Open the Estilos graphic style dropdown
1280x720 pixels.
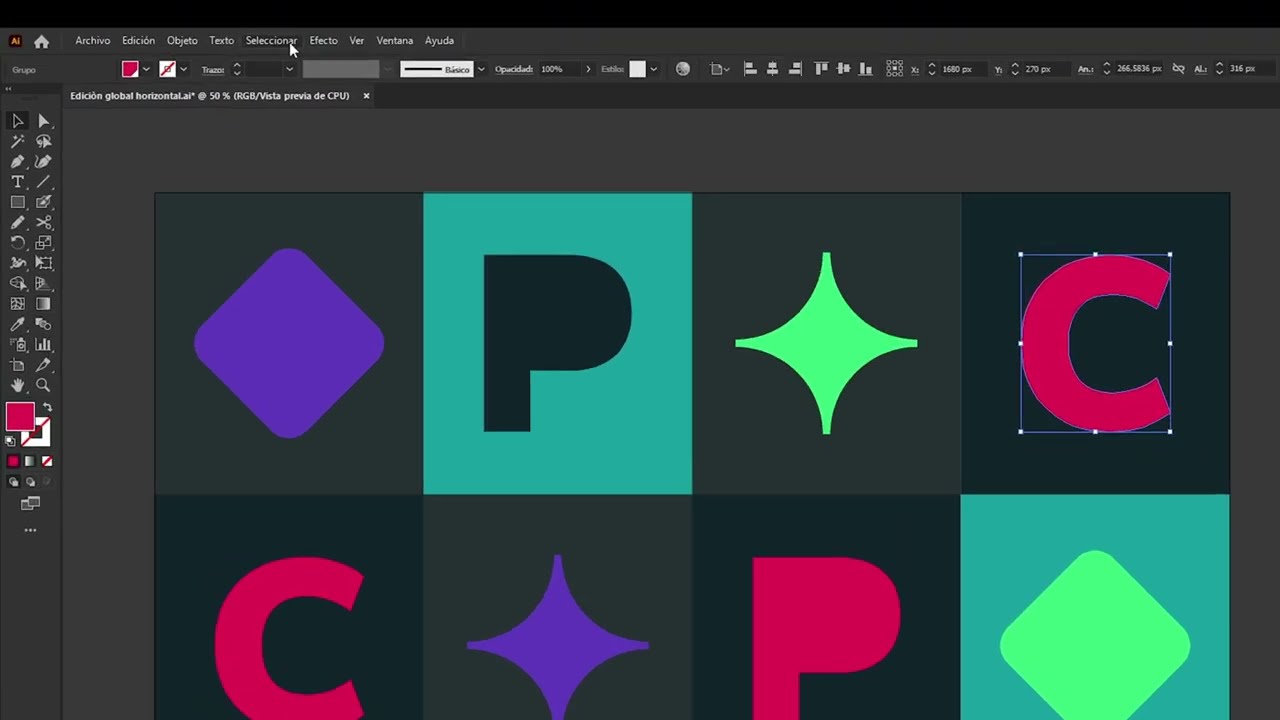pos(653,69)
